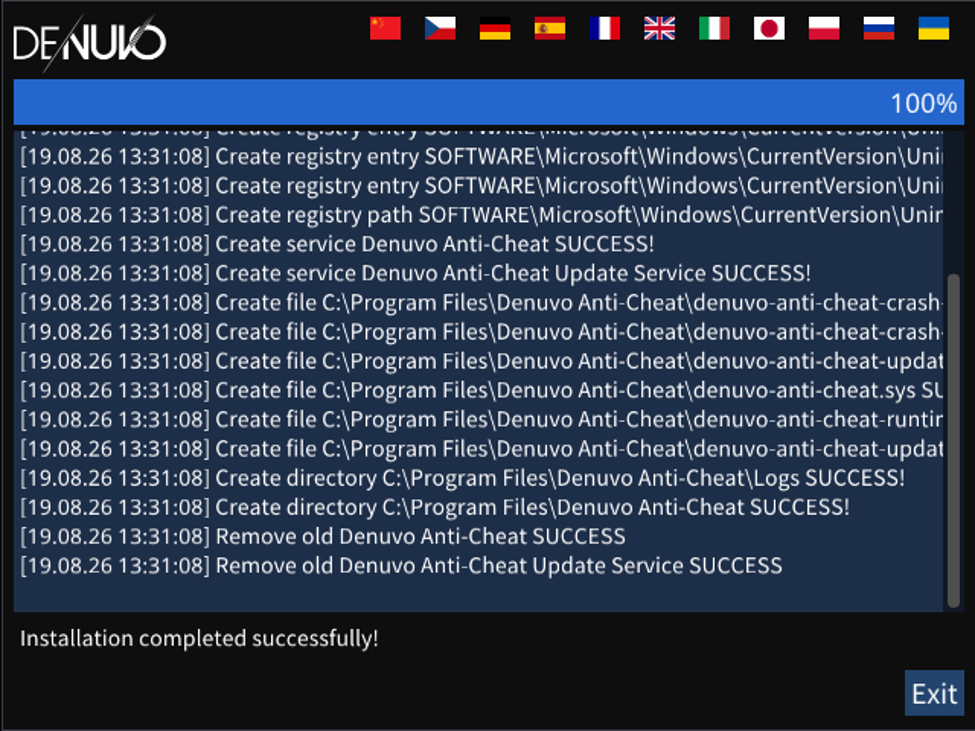Choose the Italian flag language icon

[x=714, y=28]
